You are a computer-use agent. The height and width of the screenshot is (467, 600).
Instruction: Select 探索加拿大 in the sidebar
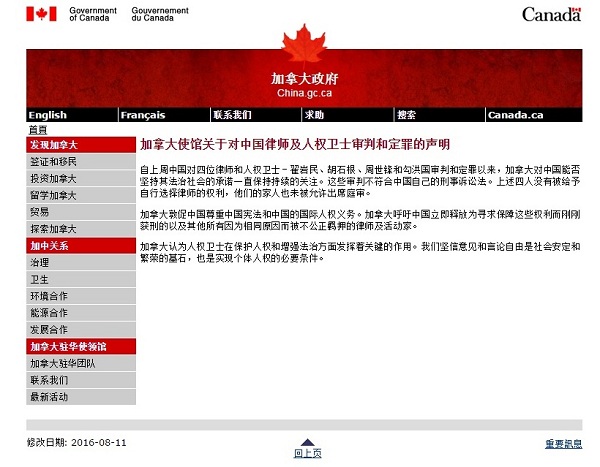(81, 229)
